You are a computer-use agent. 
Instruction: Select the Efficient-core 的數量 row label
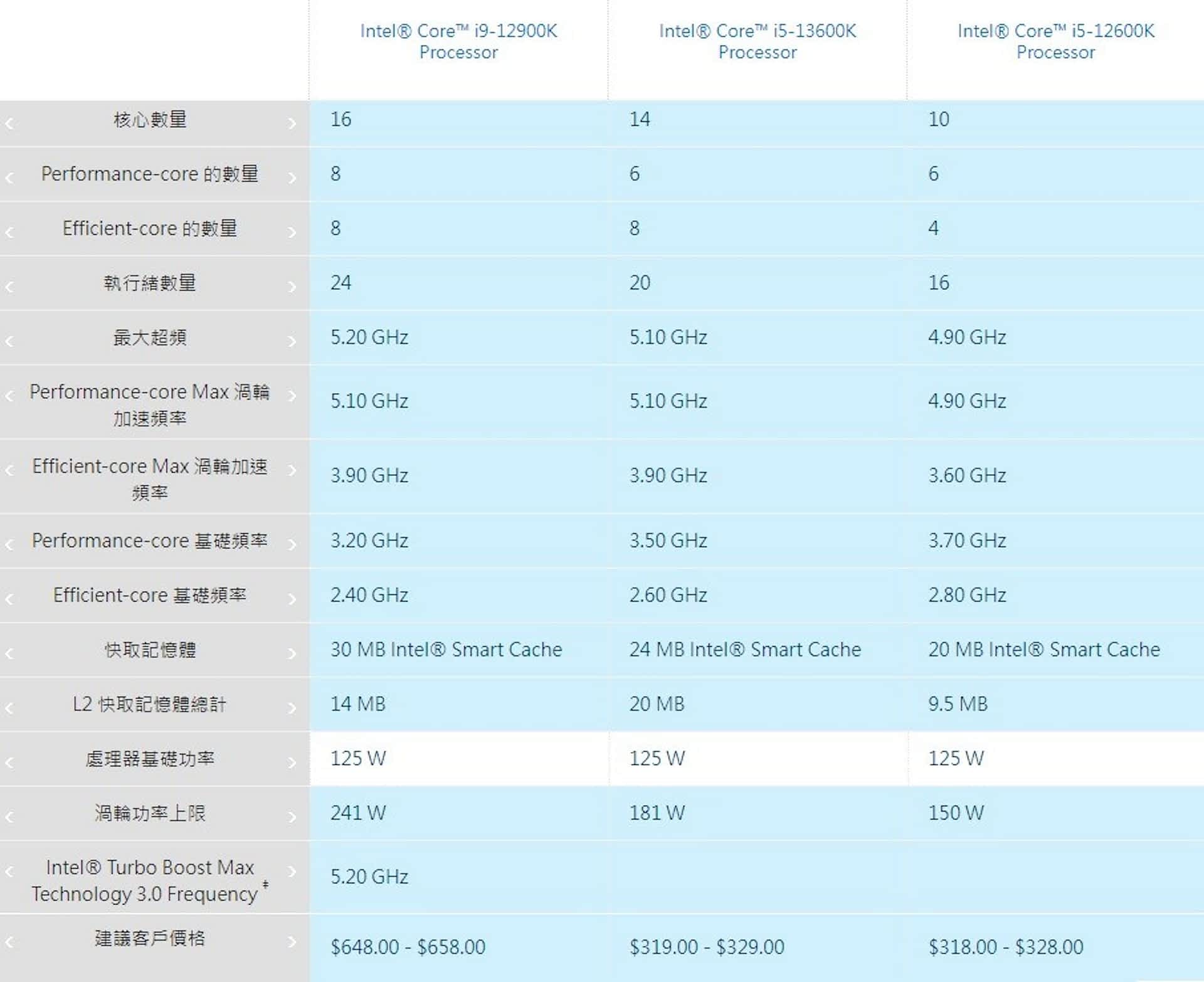coord(150,228)
